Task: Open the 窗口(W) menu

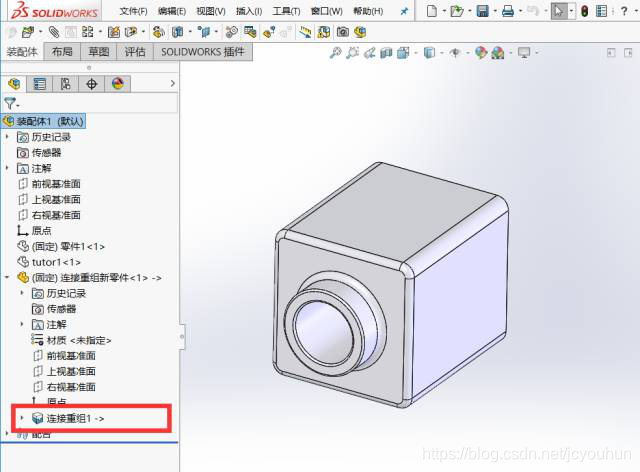Action: (327, 11)
